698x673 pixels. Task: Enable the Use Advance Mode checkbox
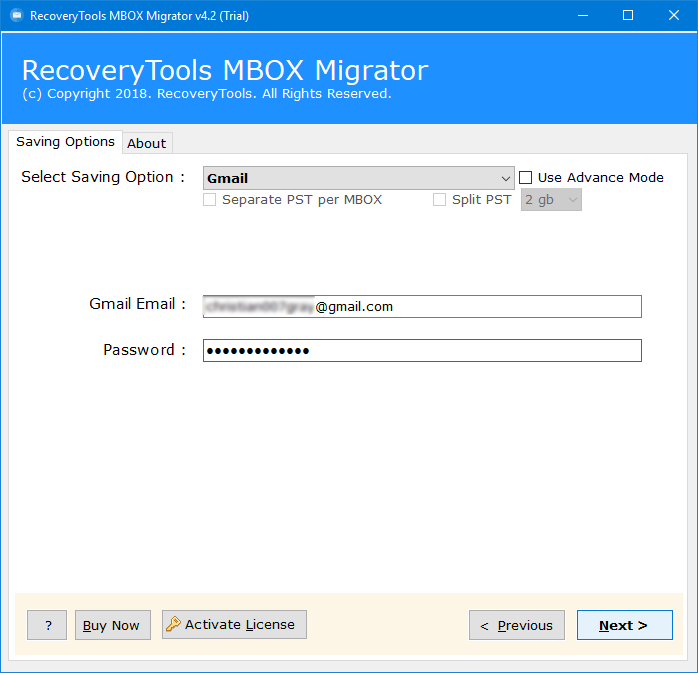point(526,178)
